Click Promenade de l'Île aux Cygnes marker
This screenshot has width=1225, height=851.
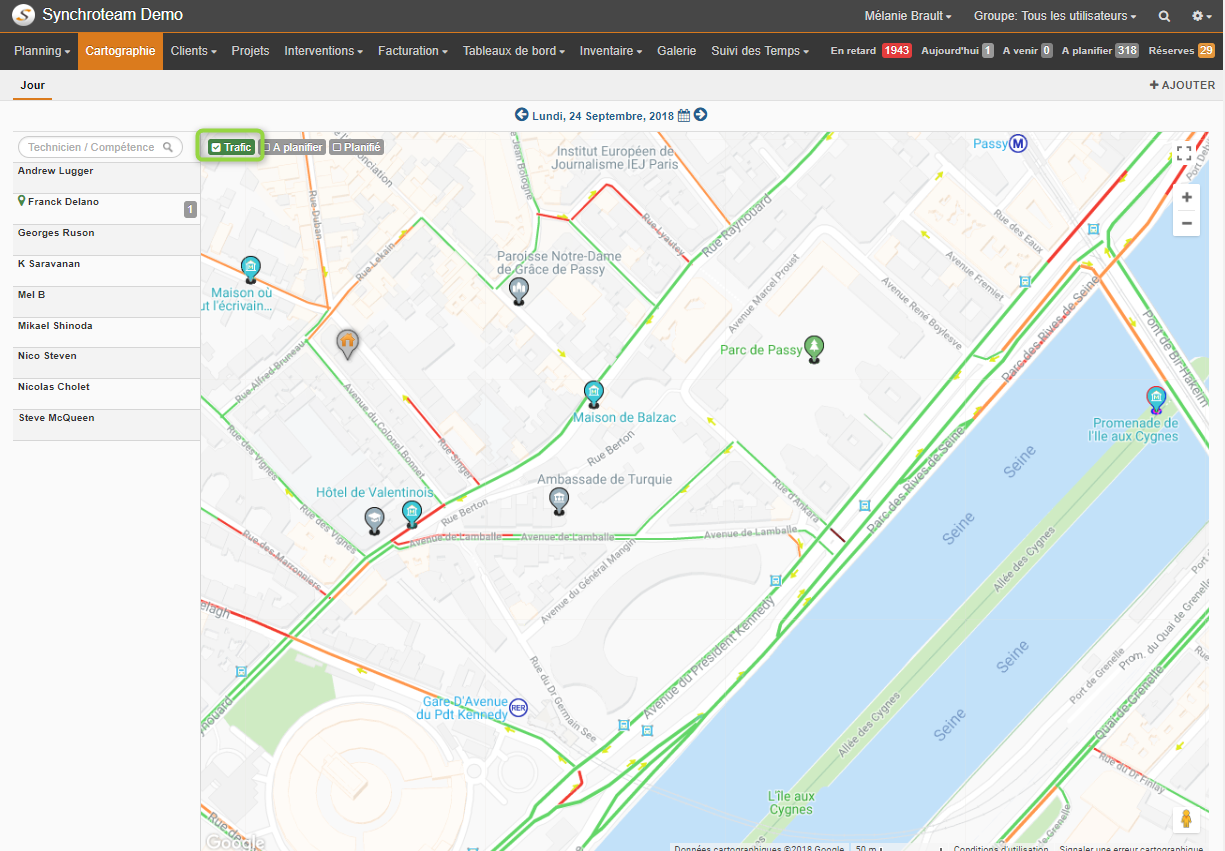(1156, 400)
